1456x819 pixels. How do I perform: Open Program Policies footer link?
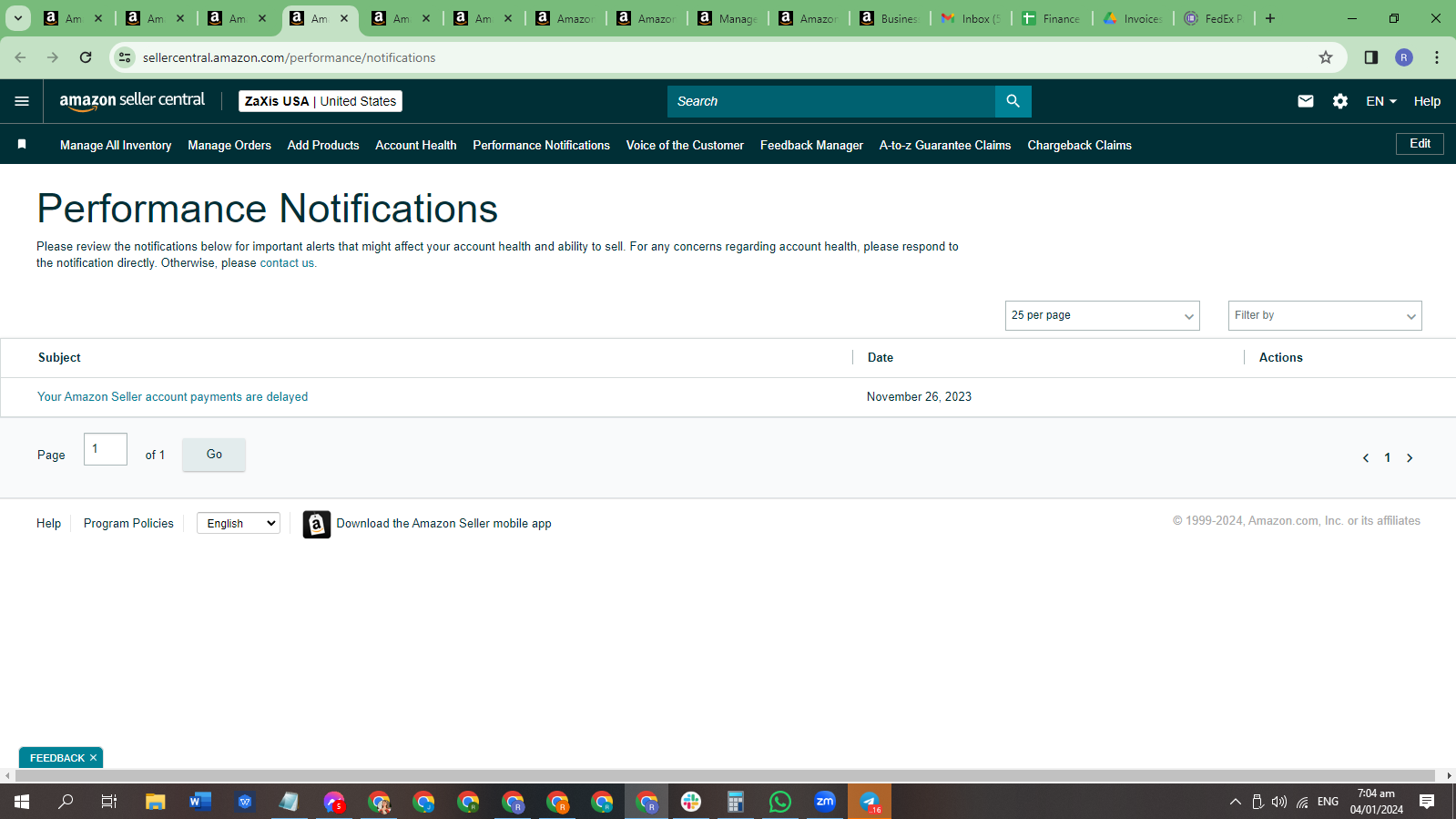[128, 524]
